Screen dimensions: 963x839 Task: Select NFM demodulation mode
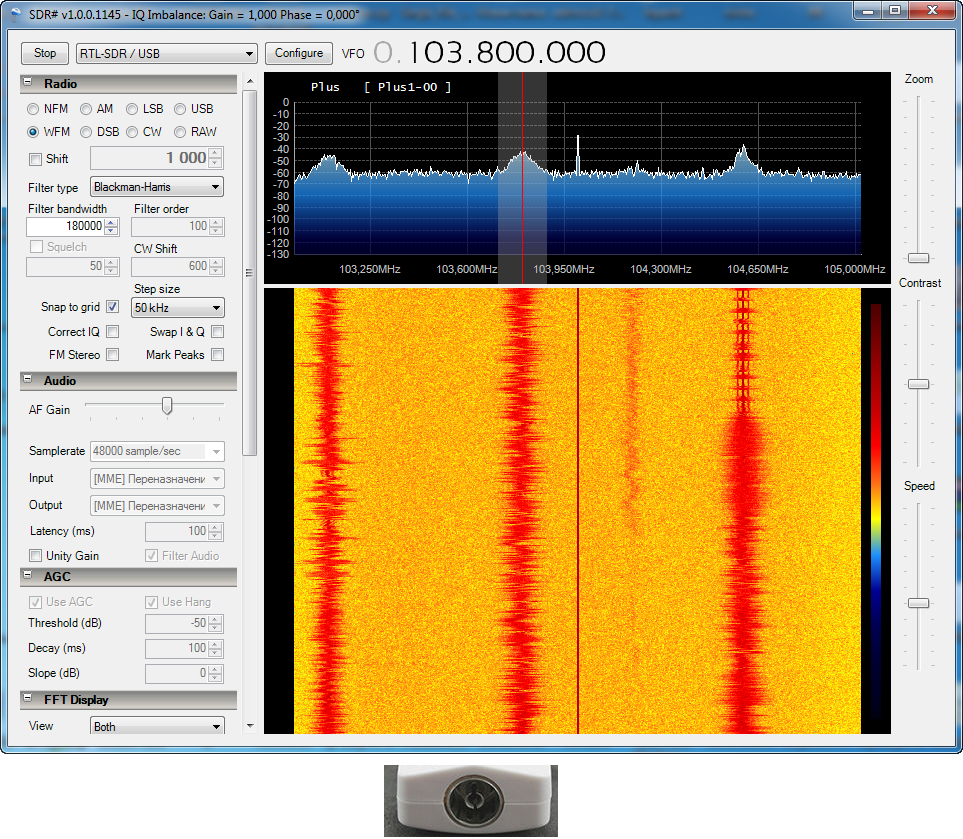click(x=33, y=109)
